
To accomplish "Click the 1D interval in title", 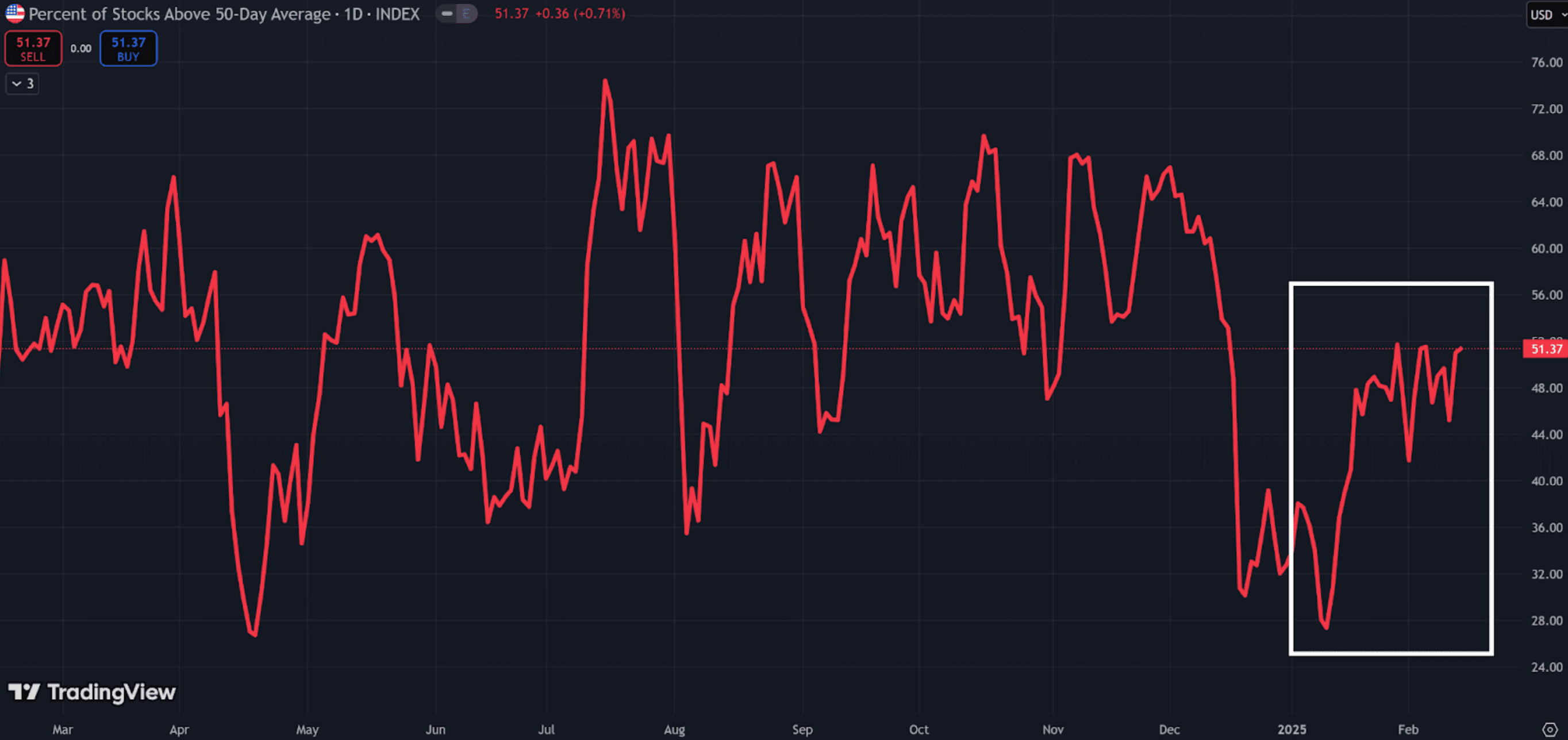I will 353,14.
